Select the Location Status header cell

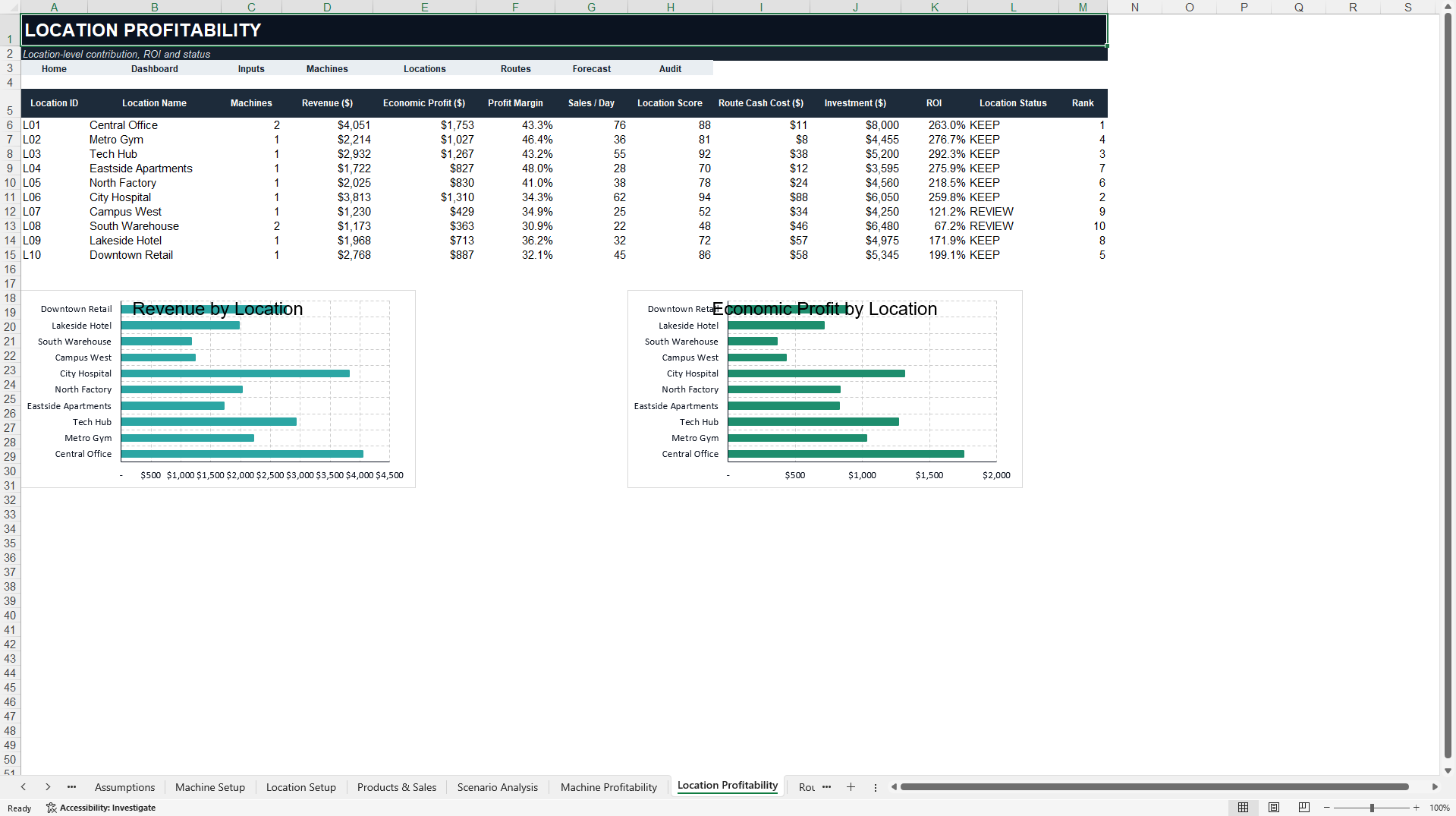[1013, 103]
